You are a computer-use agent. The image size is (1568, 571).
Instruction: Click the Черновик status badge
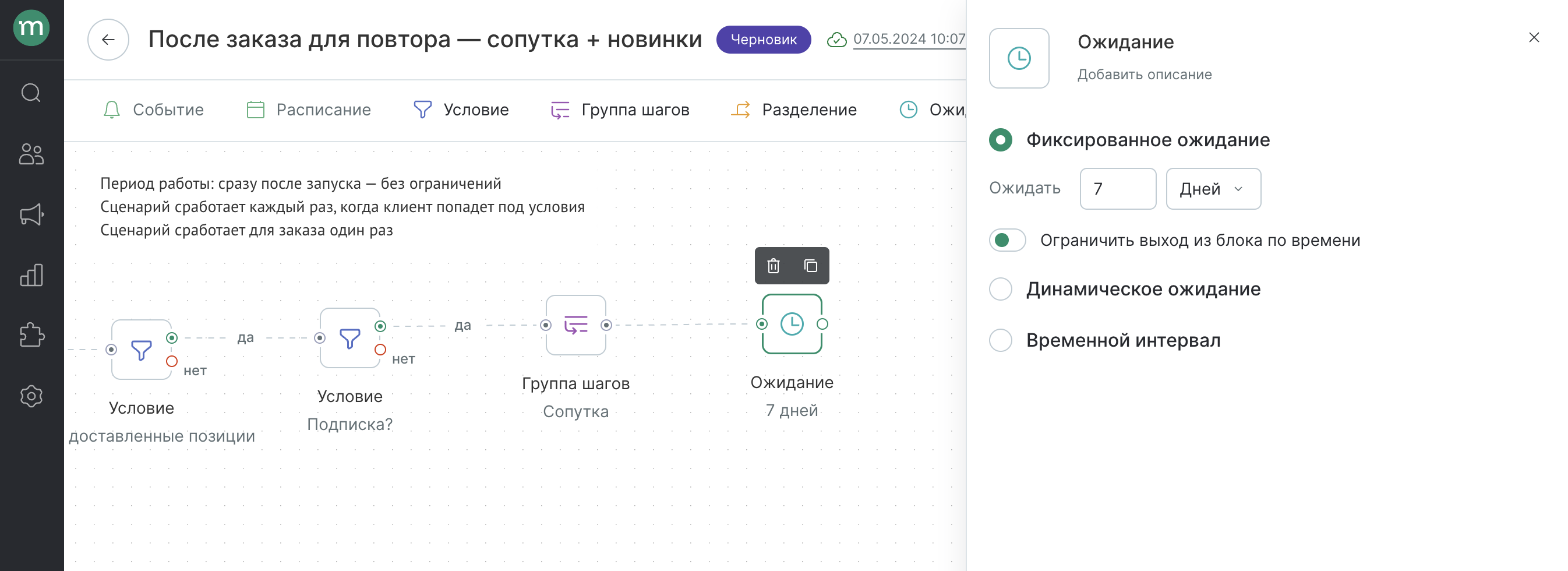click(763, 40)
